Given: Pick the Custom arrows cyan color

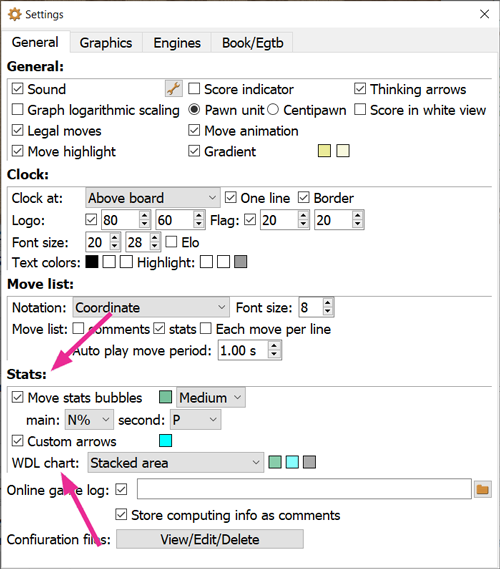Looking at the screenshot, I should [x=165, y=441].
